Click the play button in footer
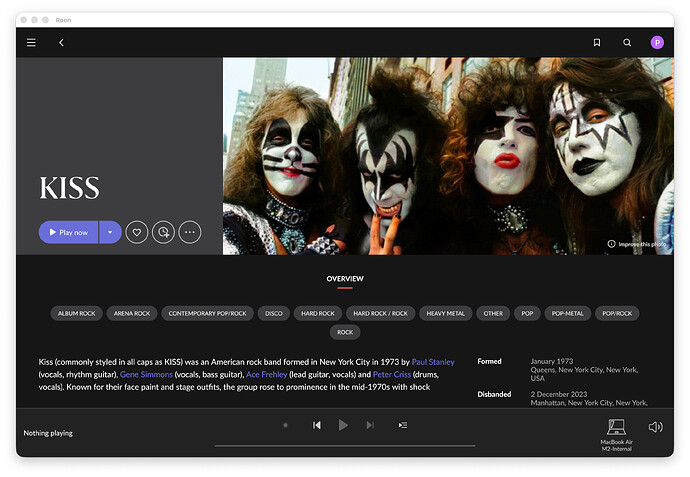Screen dimensions: 690x477 [x=343, y=425]
